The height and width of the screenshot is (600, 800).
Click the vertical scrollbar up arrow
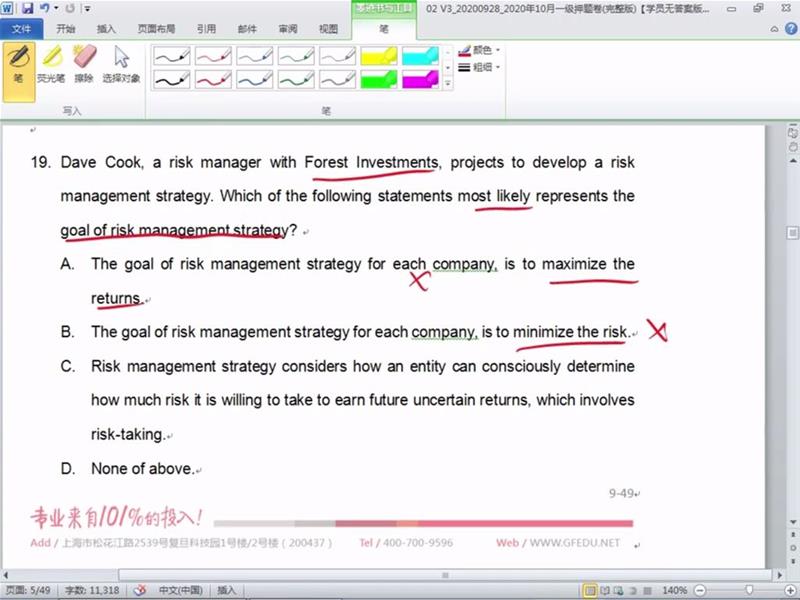click(793, 161)
